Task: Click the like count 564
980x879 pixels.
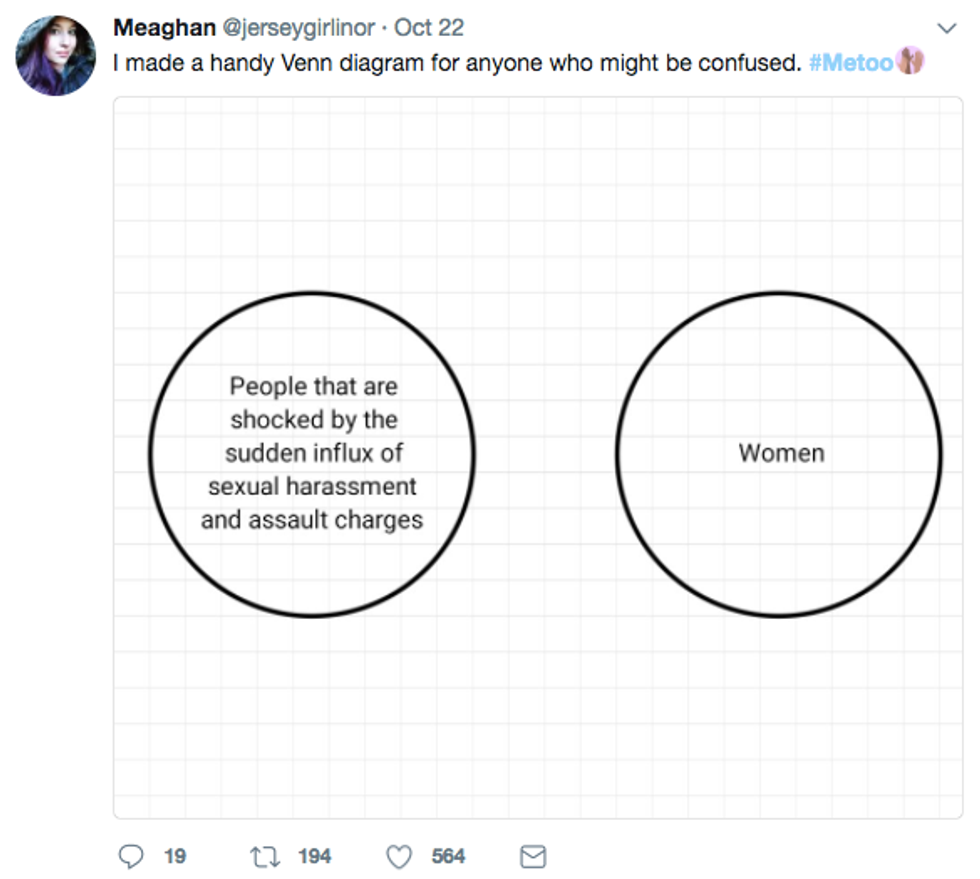Action: click(448, 857)
